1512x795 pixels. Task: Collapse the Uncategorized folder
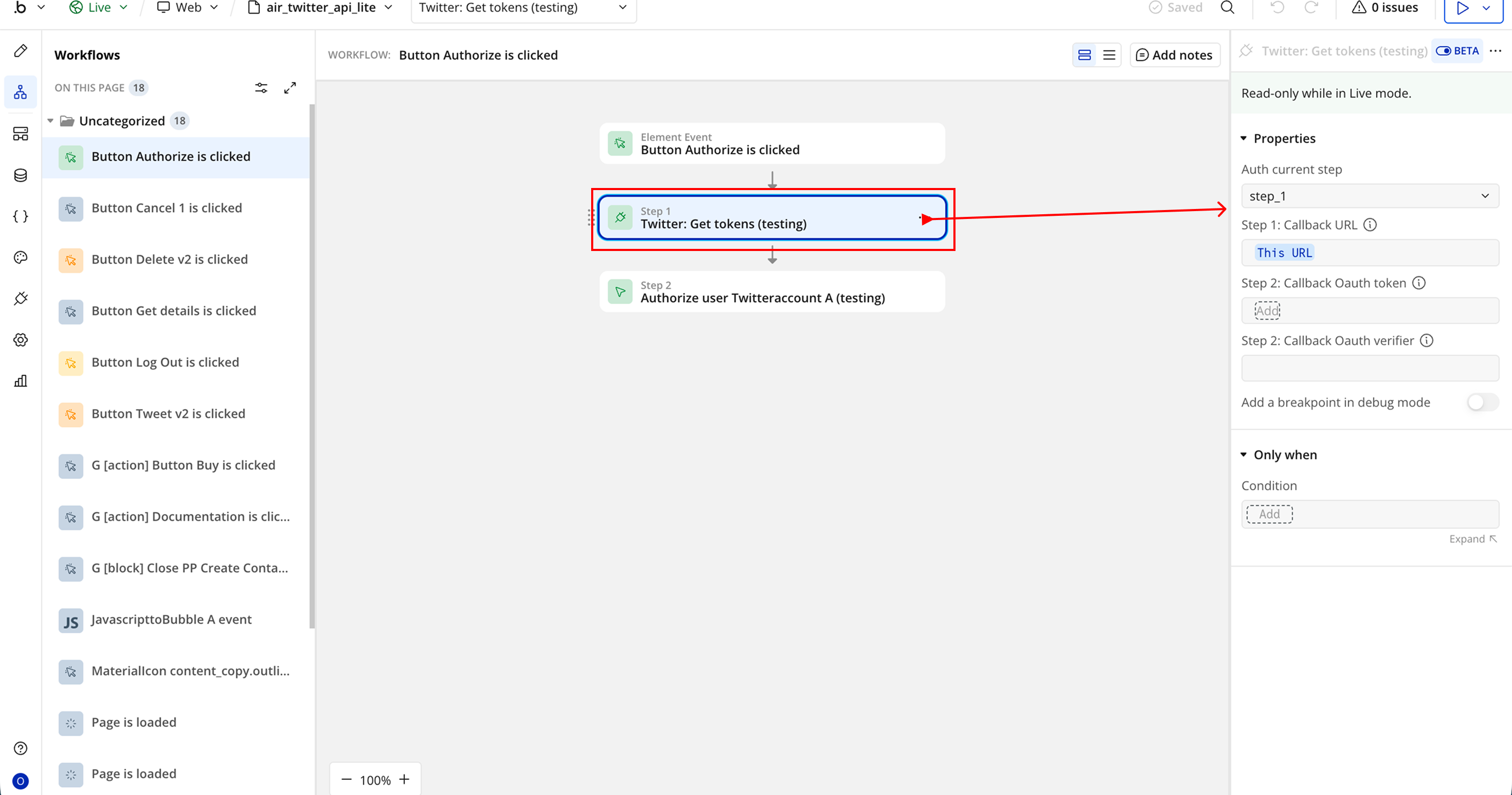(50, 121)
